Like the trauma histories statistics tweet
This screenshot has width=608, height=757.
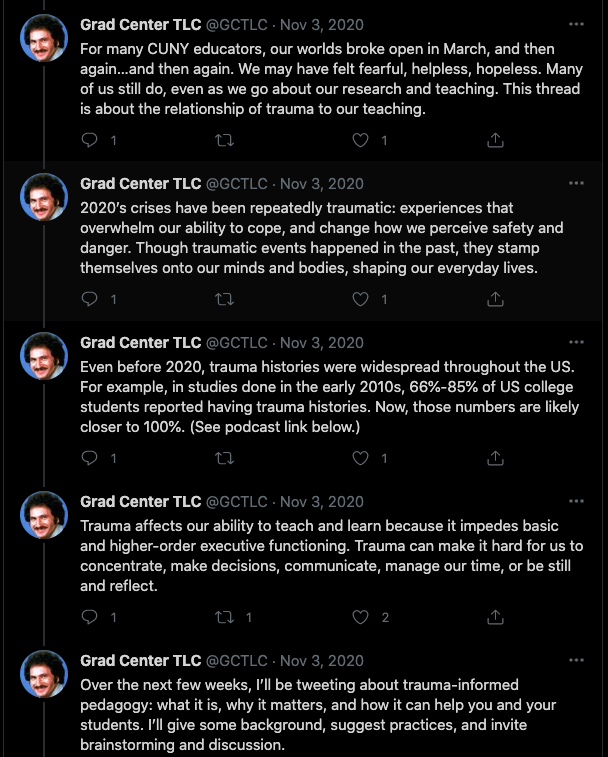tap(361, 458)
